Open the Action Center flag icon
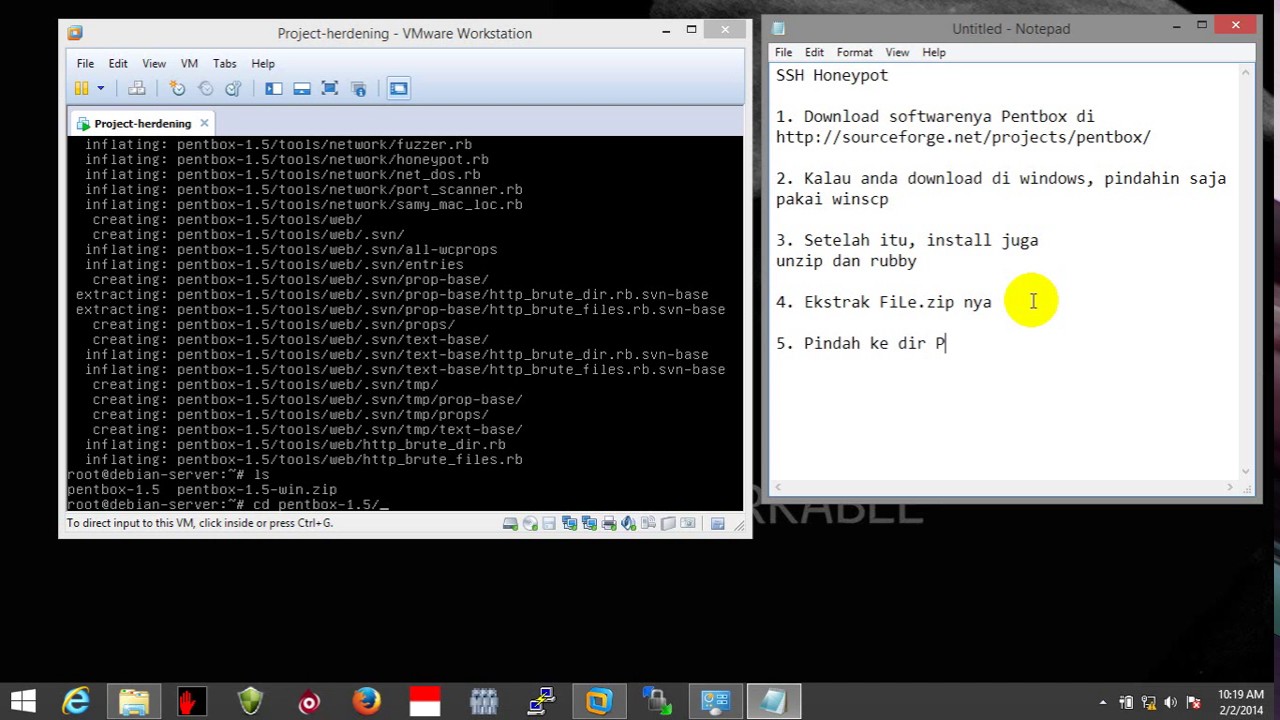This screenshot has width=1280, height=720. 1194,702
